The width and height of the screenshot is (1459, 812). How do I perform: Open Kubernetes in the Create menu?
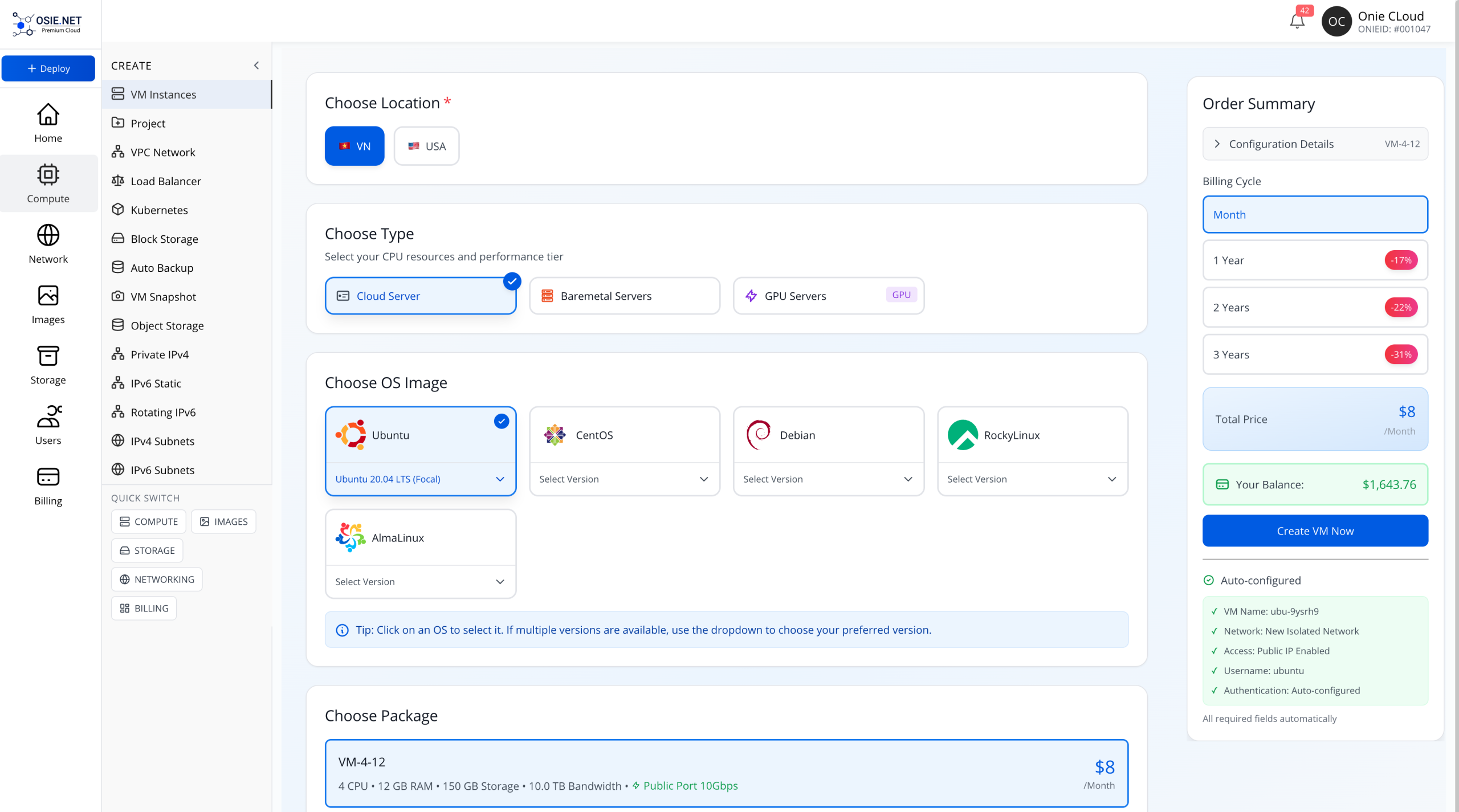[159, 210]
